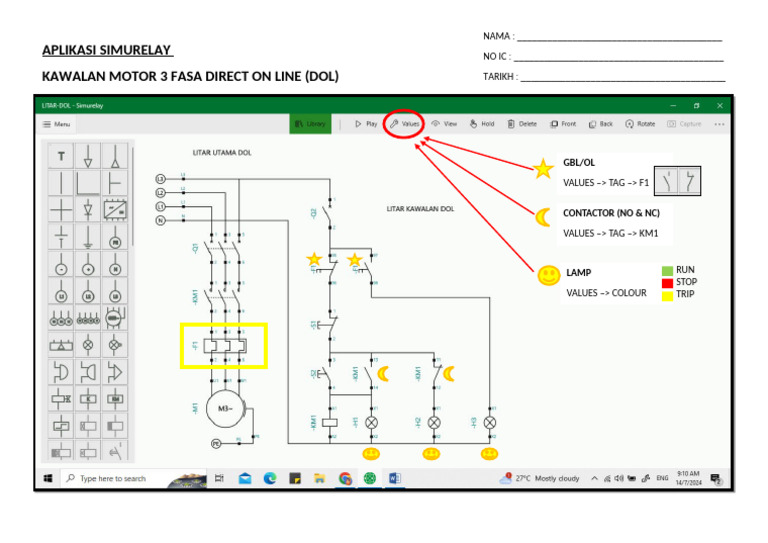Open the notification center icon

tap(716, 479)
